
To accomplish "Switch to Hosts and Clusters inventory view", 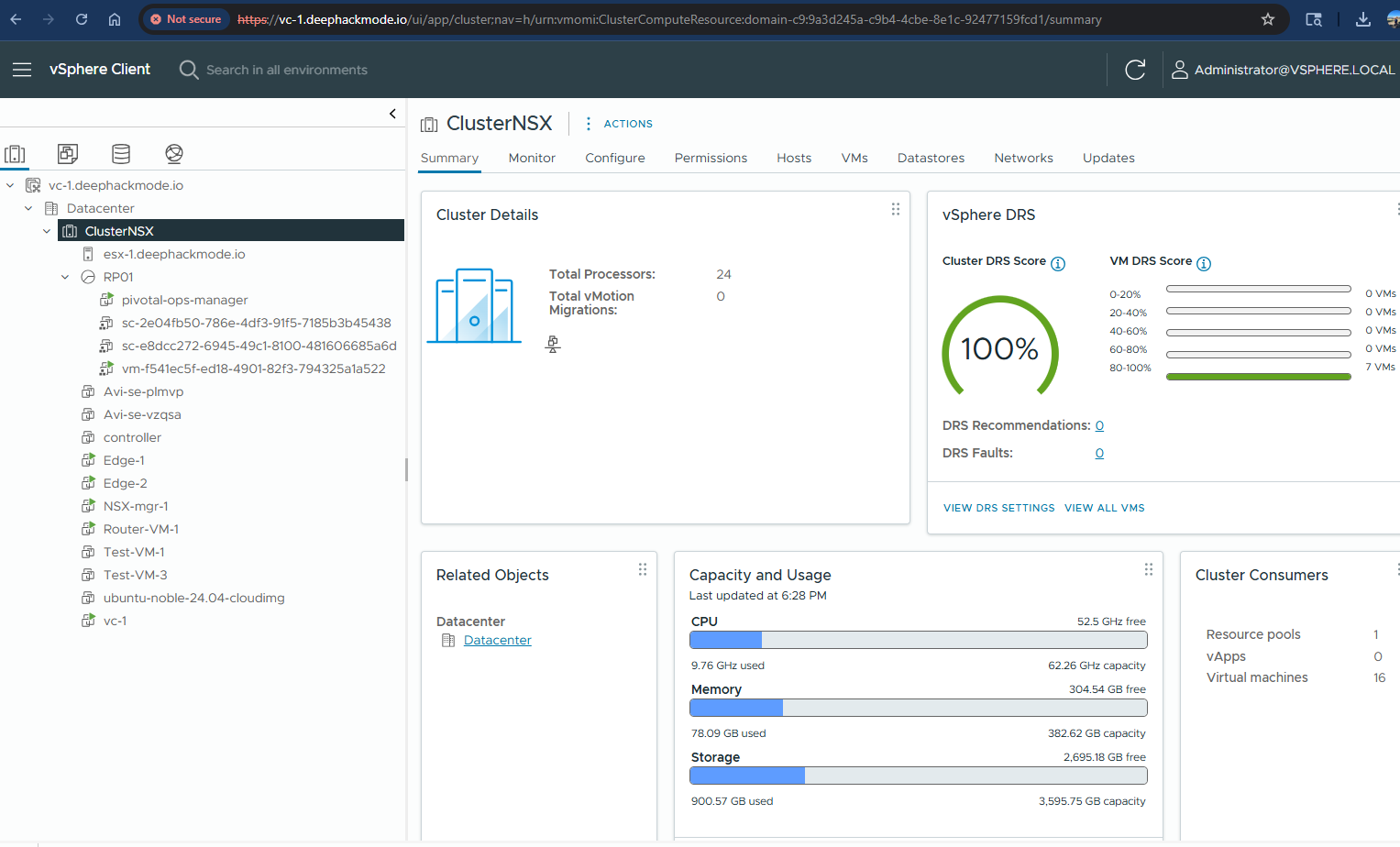I will 15,154.
